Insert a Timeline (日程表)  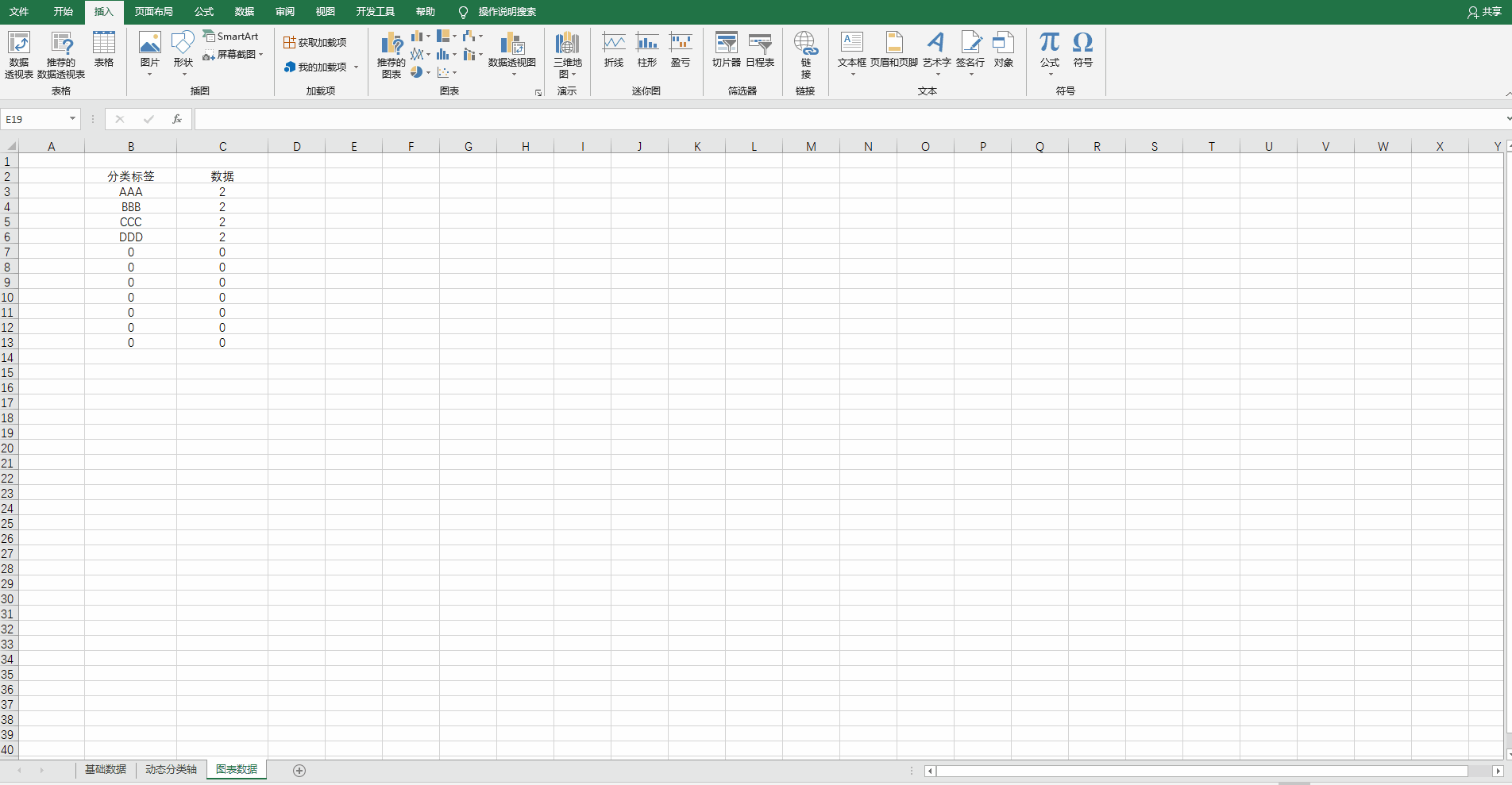point(760,49)
